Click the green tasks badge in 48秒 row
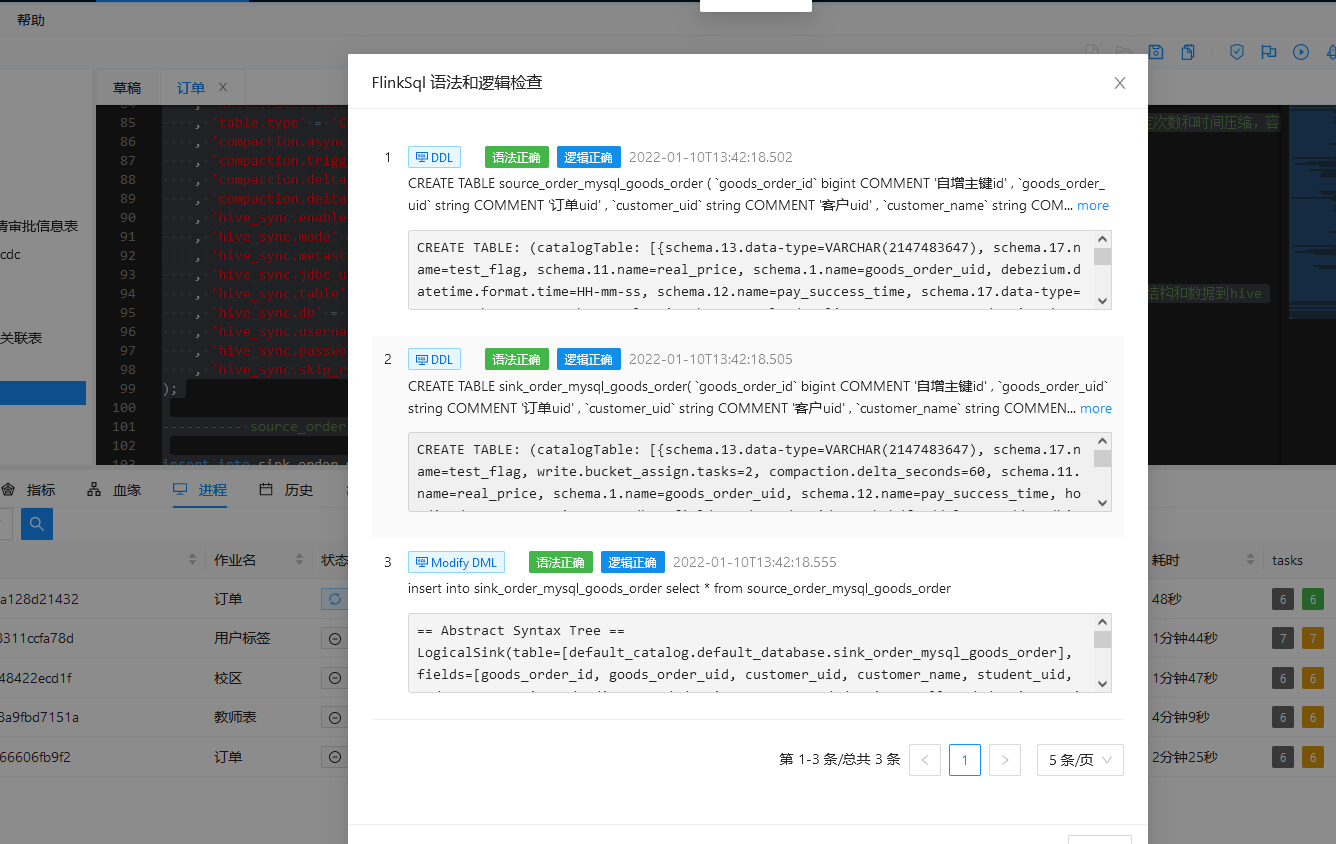The height and width of the screenshot is (844, 1336). (x=1313, y=599)
